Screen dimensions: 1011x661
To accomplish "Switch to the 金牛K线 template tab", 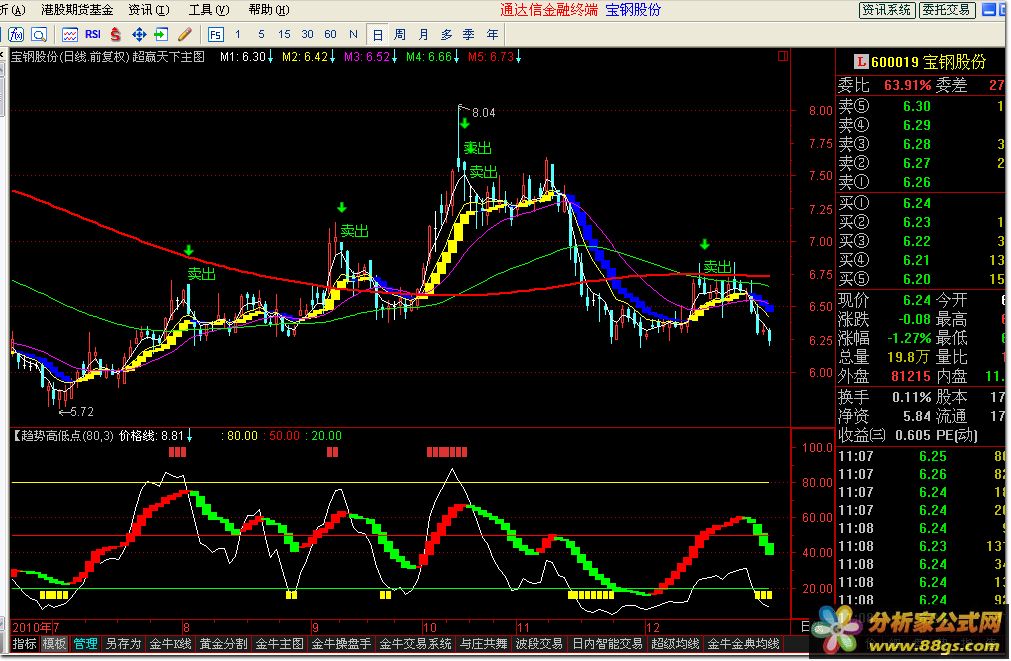I will [x=171, y=644].
